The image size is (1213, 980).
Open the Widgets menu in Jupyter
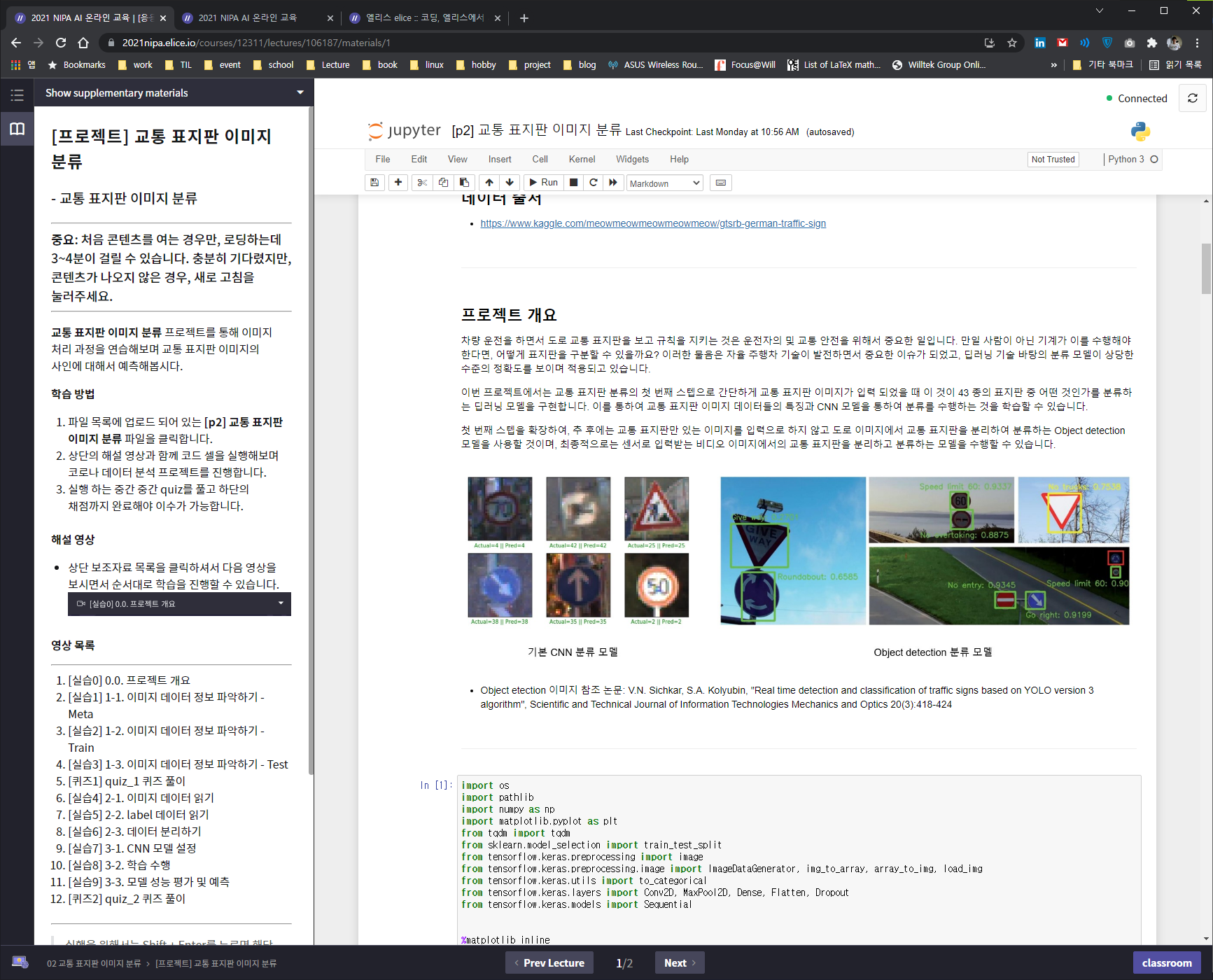(633, 160)
